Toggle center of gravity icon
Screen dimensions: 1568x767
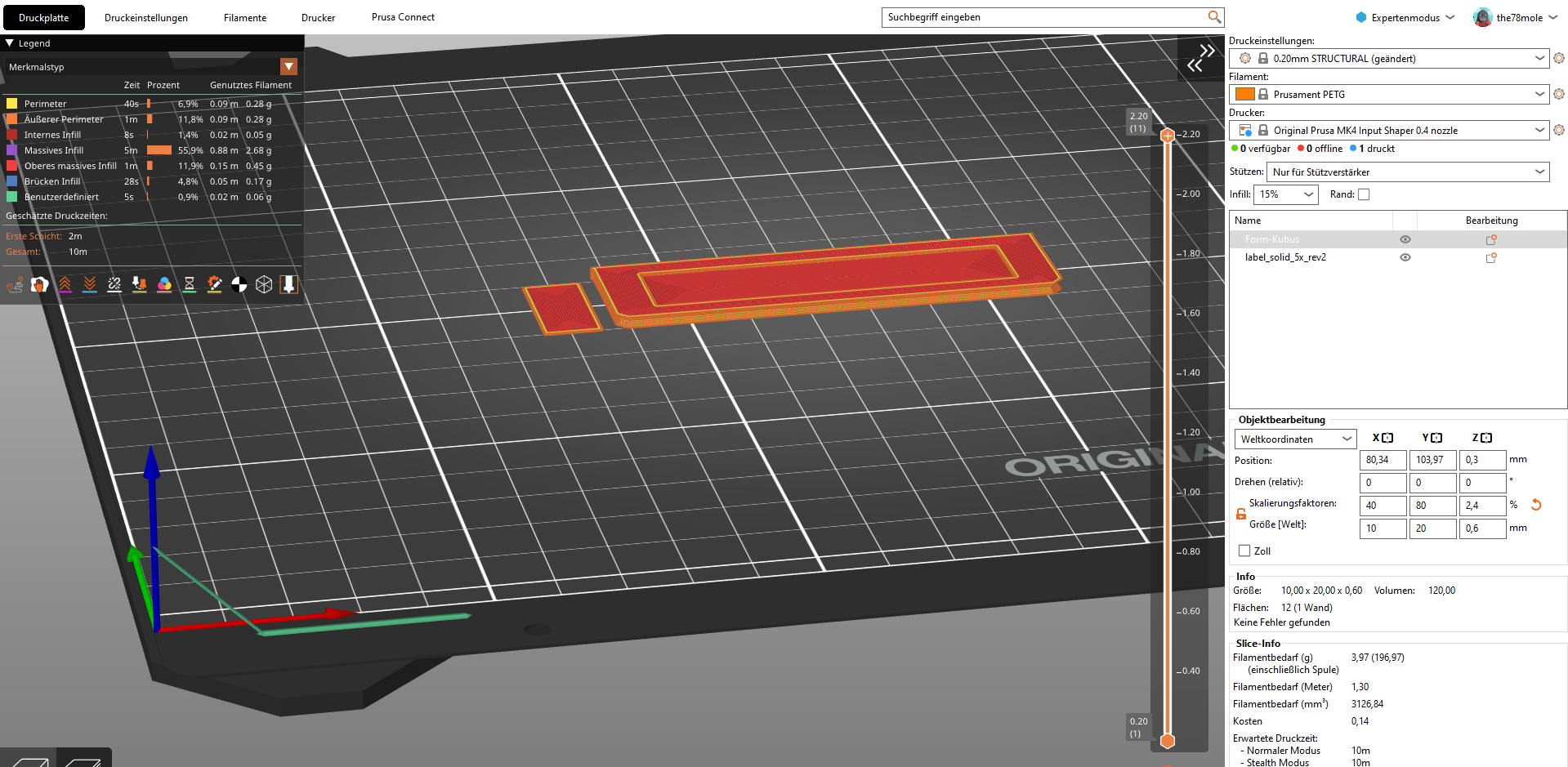point(239,284)
